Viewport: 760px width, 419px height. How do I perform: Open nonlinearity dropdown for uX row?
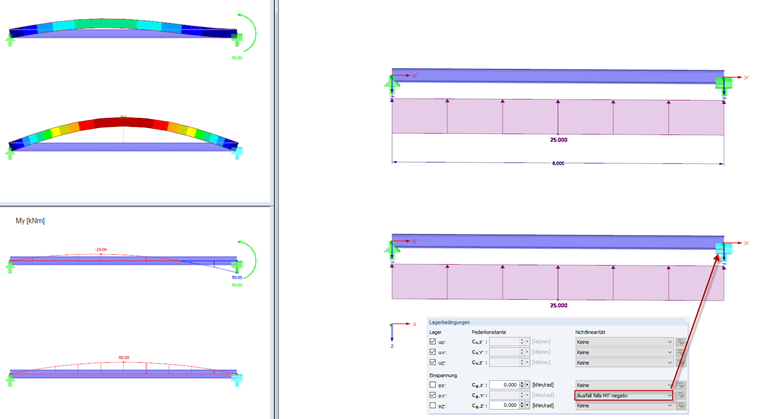click(624, 342)
